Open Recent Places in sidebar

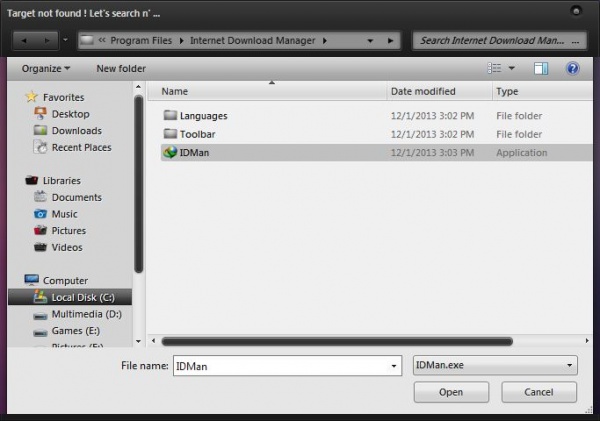tap(81, 147)
